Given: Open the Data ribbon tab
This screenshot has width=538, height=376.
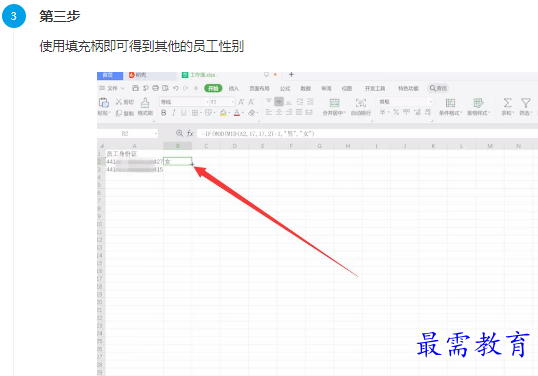Looking at the screenshot, I should pos(306,88).
